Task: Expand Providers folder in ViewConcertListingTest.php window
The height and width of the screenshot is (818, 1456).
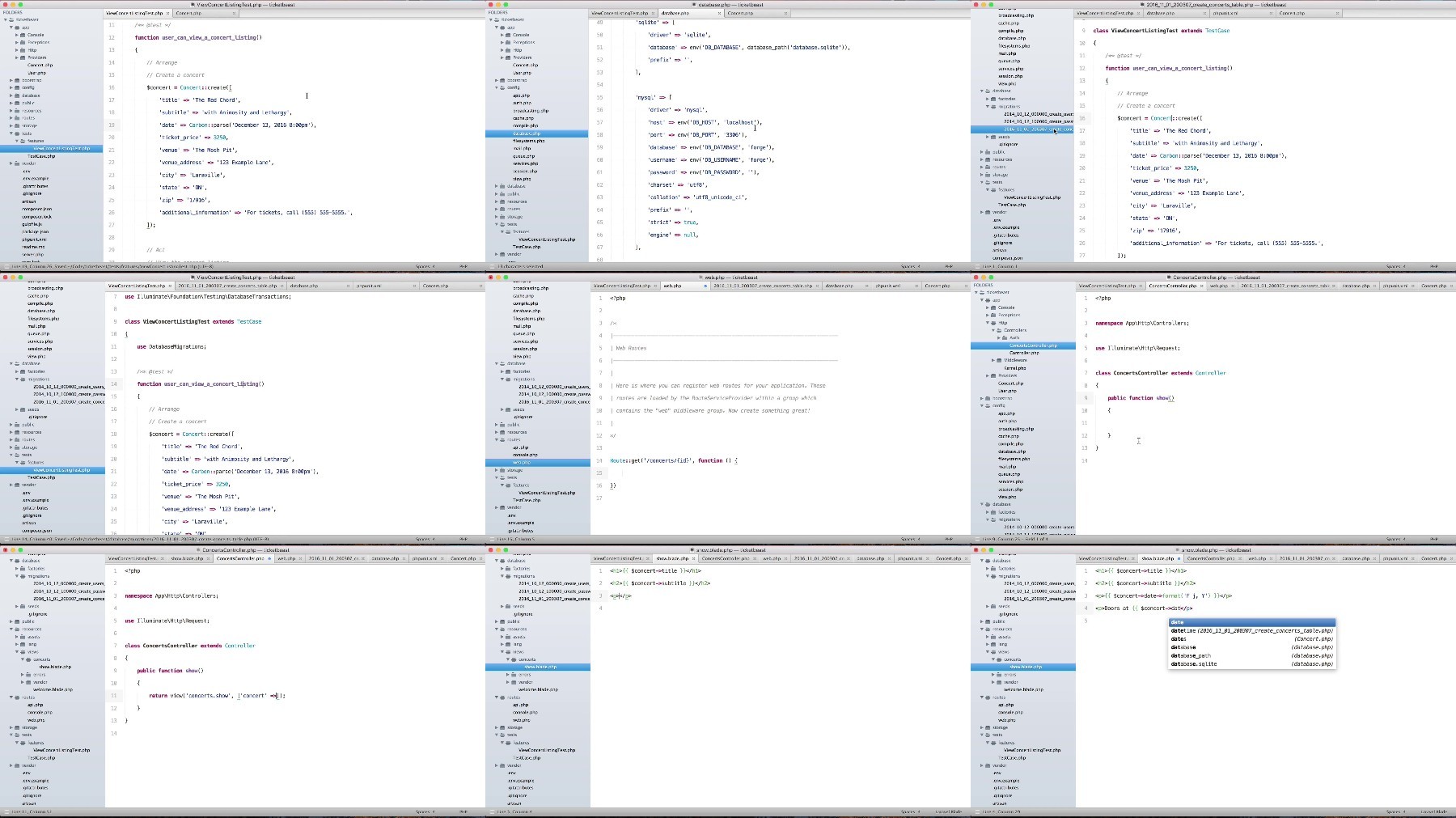Action: point(16,57)
